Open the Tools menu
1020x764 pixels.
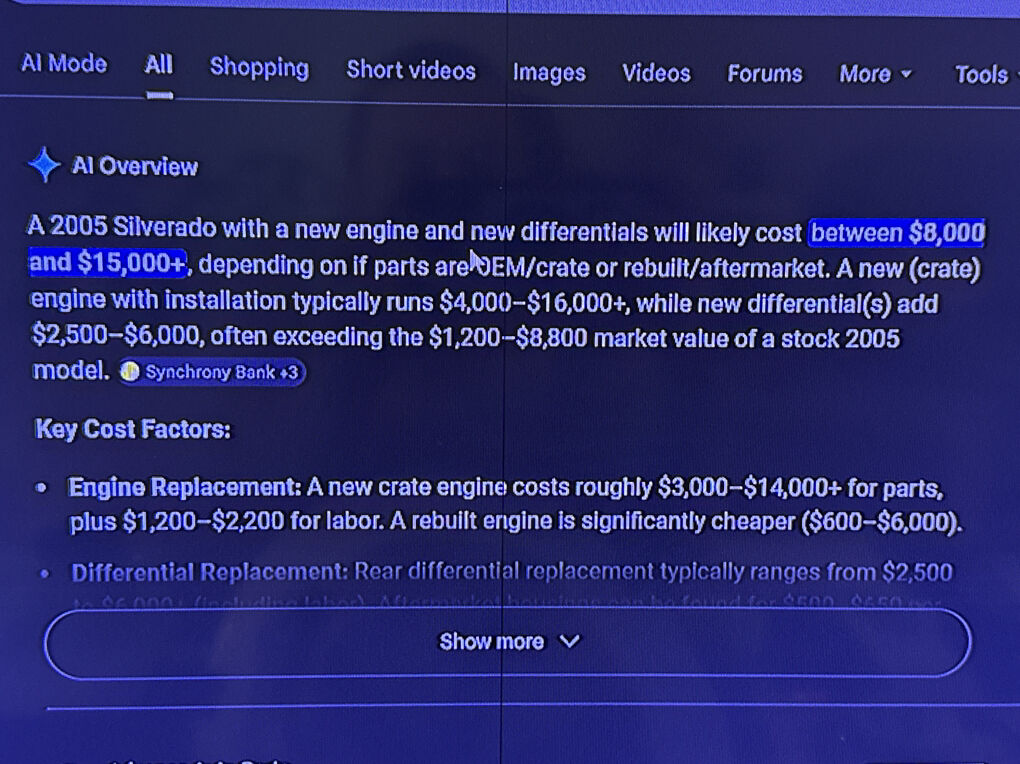pyautogui.click(x=980, y=75)
